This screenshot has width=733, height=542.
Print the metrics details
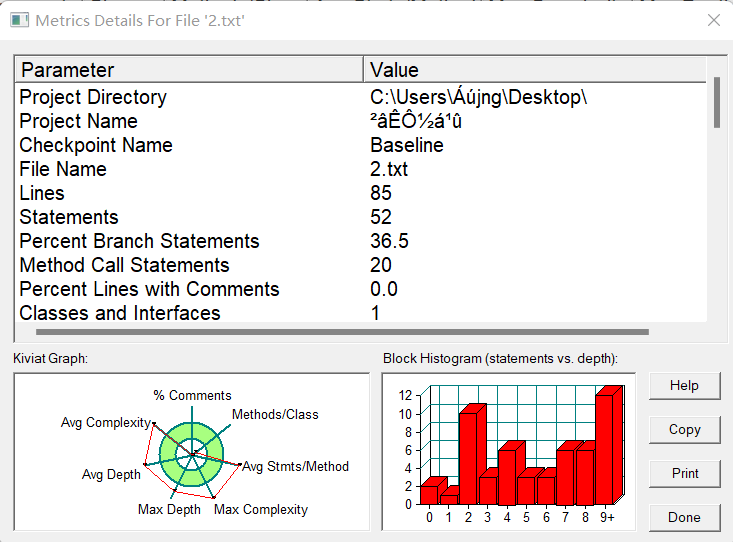pos(684,474)
